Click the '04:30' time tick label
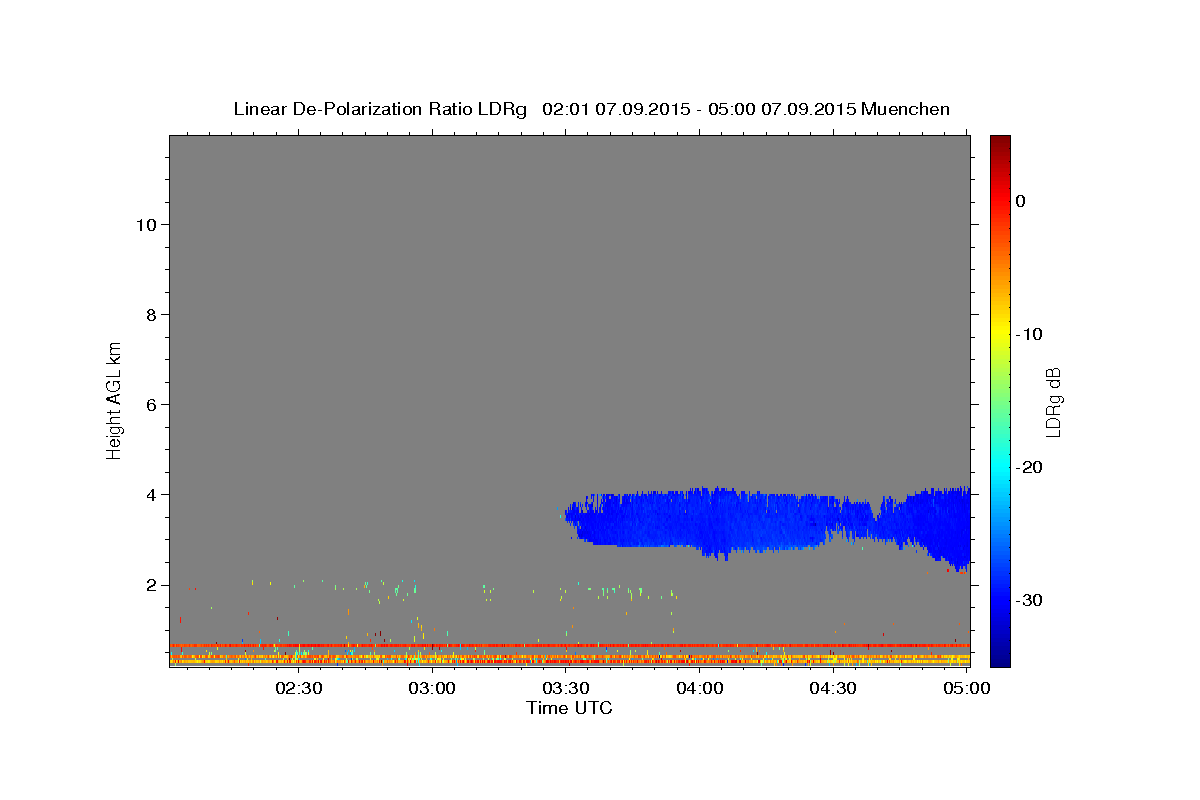Image resolution: width=1200 pixels, height=800 pixels. 833,688
